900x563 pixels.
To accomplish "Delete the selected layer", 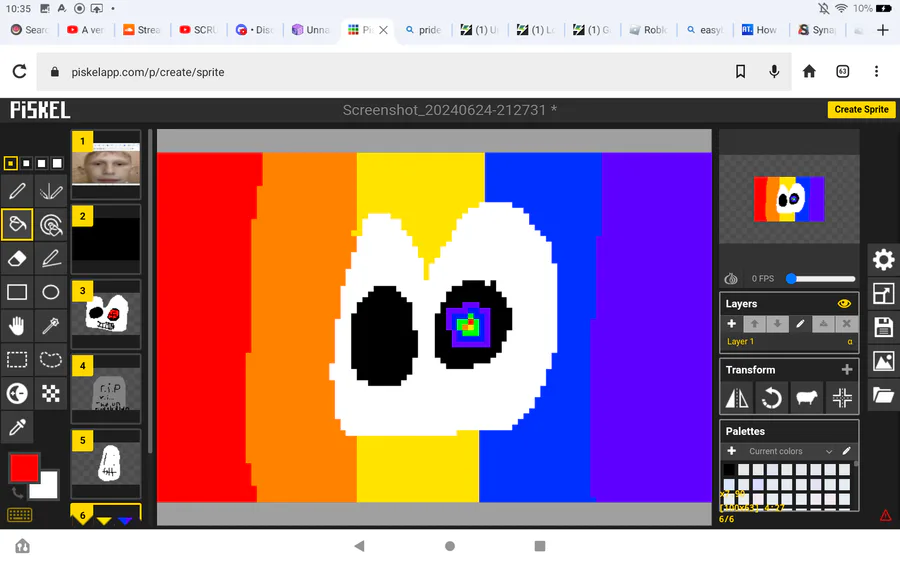I will click(846, 324).
